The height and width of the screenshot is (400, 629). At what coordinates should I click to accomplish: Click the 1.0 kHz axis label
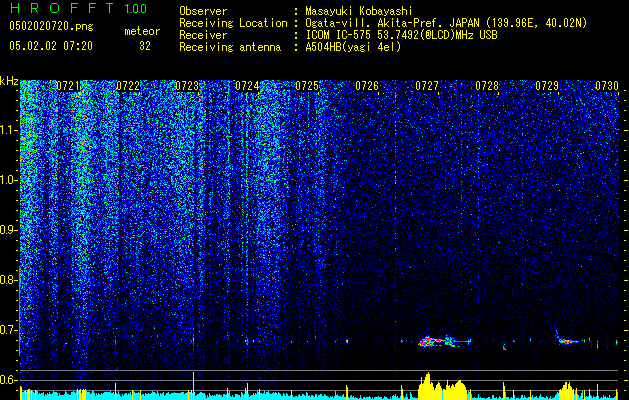tap(9, 180)
